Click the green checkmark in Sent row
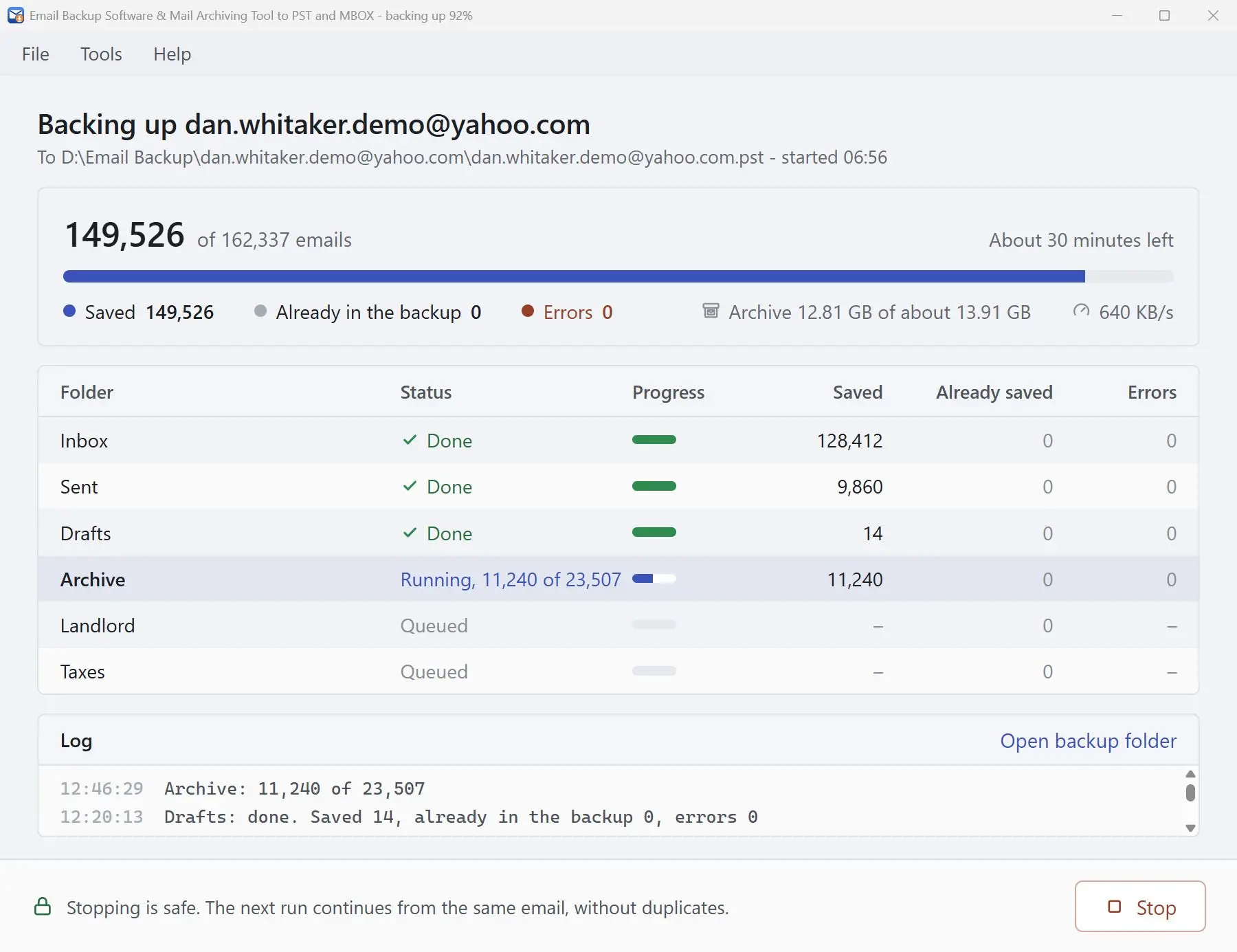Image resolution: width=1237 pixels, height=952 pixels. [x=410, y=486]
